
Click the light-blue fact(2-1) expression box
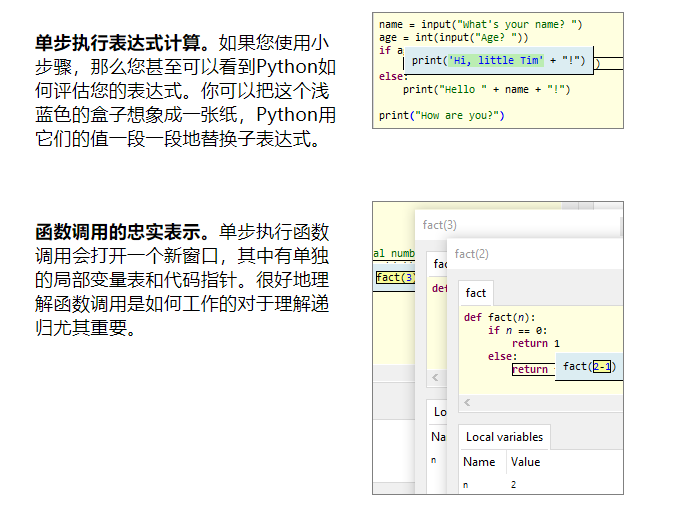589,367
